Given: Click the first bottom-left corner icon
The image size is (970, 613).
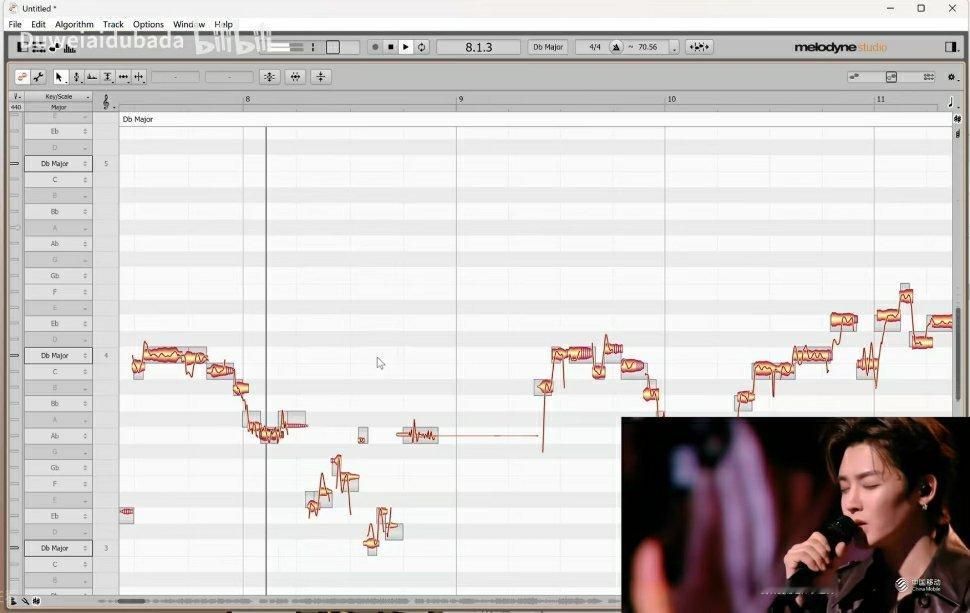Looking at the screenshot, I should coord(14,601).
